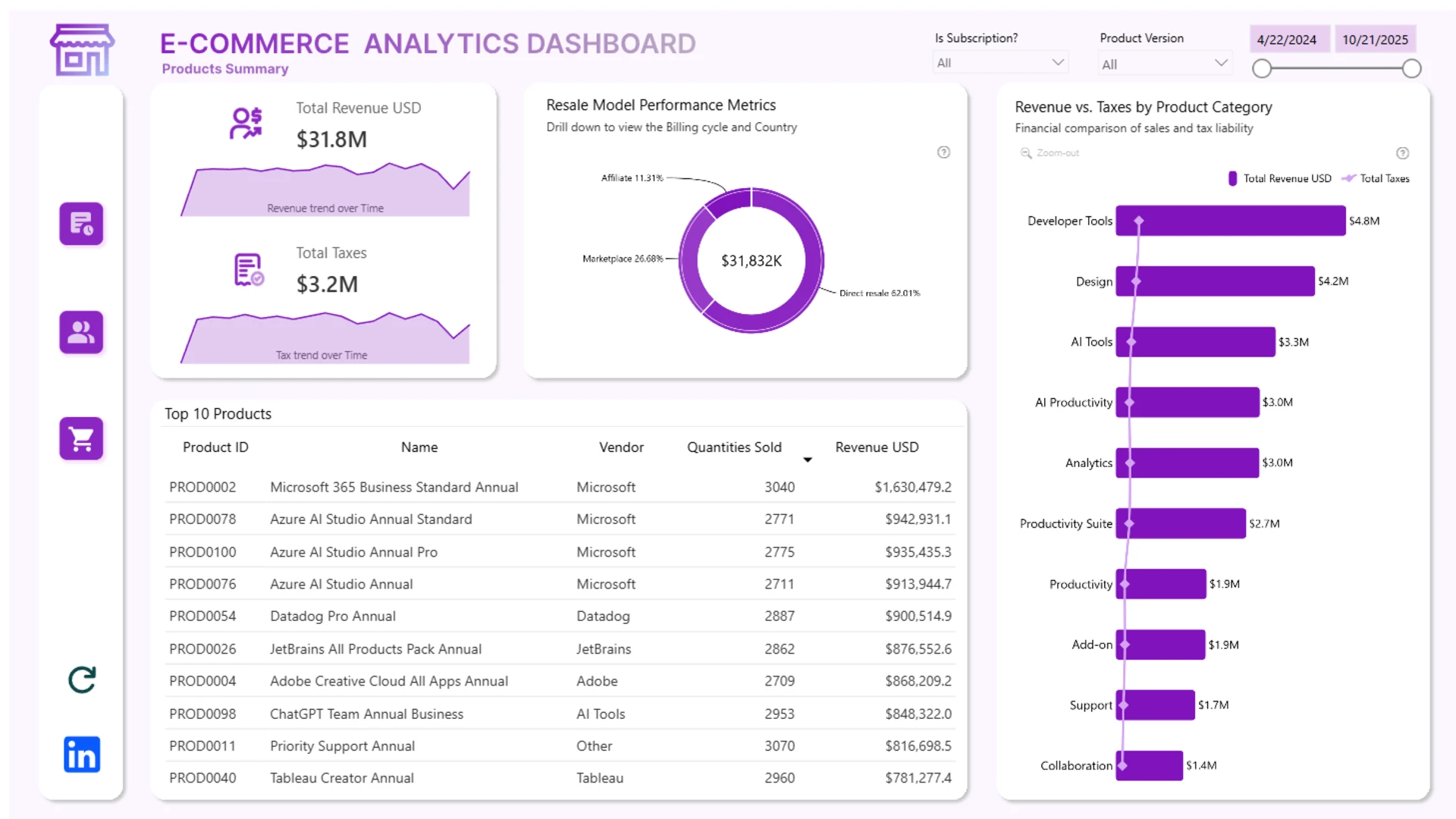This screenshot has width=1456, height=819.
Task: Click the refresh arrow icon
Action: click(x=82, y=679)
